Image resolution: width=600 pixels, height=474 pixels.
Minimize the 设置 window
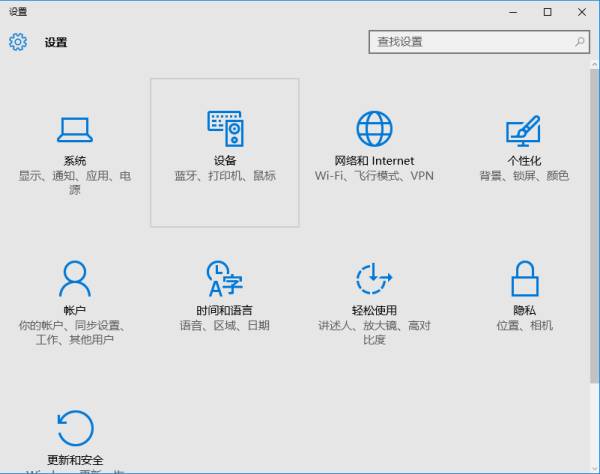pos(513,12)
